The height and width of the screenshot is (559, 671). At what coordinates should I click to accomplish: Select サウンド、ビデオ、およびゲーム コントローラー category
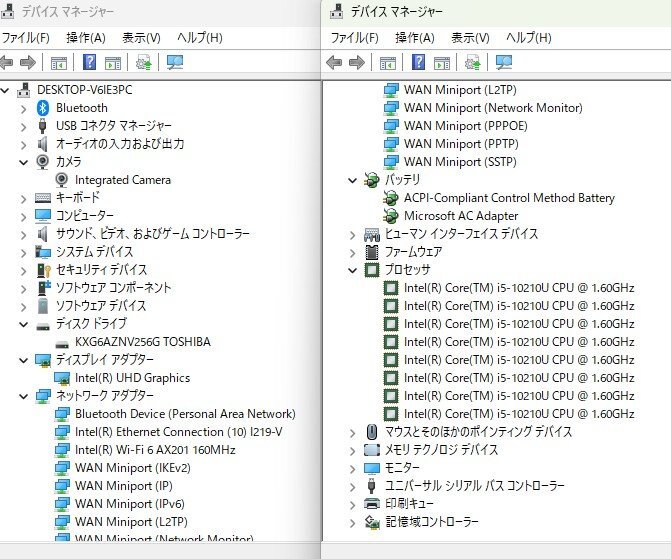click(153, 234)
